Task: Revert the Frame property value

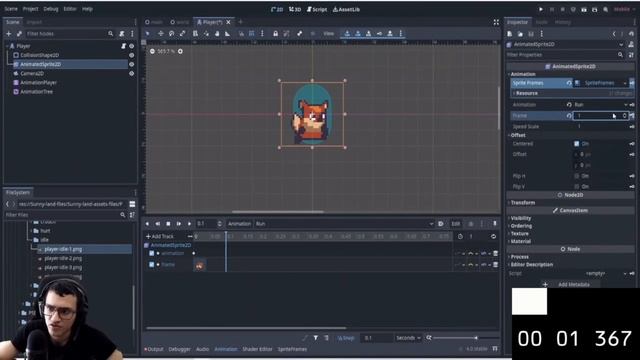Action: [569, 116]
